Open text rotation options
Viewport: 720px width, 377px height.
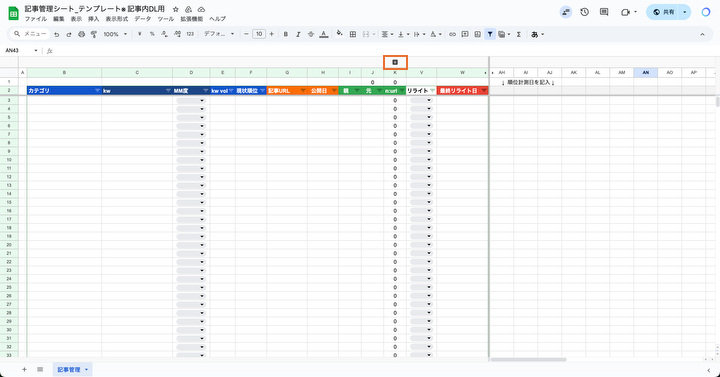pyautogui.click(x=435, y=34)
